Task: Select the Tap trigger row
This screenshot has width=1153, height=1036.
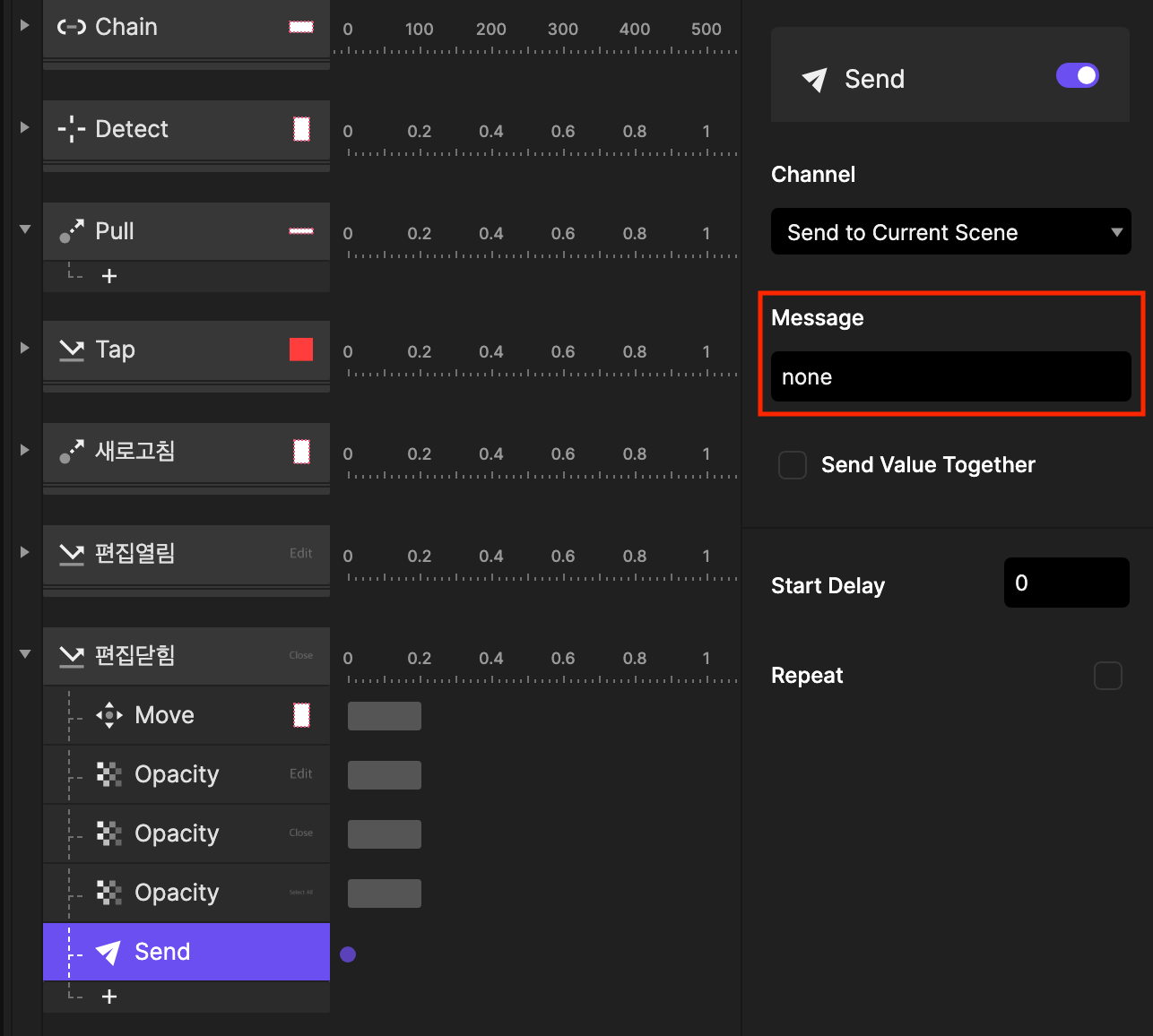Action: [186, 350]
